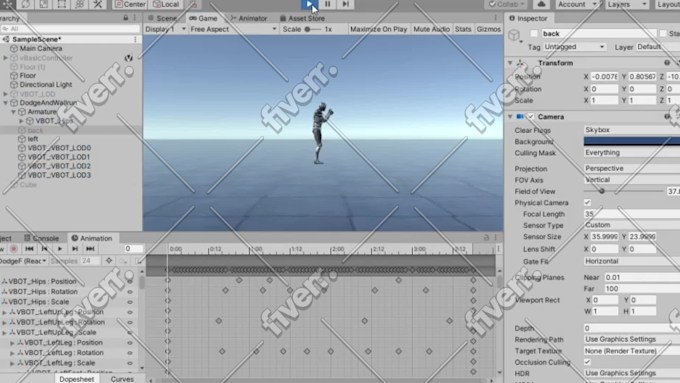This screenshot has width=680, height=383.
Task: Open the Background color swatch
Action: tap(632, 141)
